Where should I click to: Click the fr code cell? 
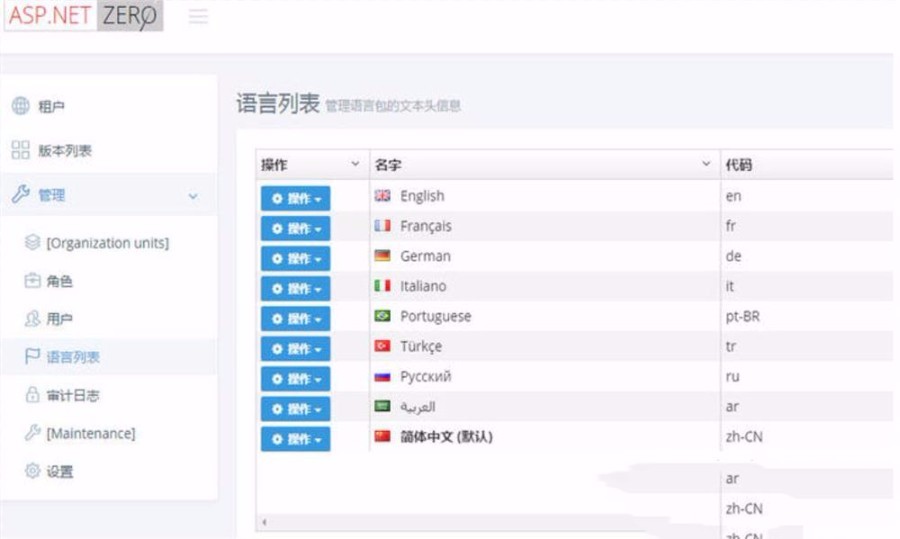pyautogui.click(x=730, y=226)
